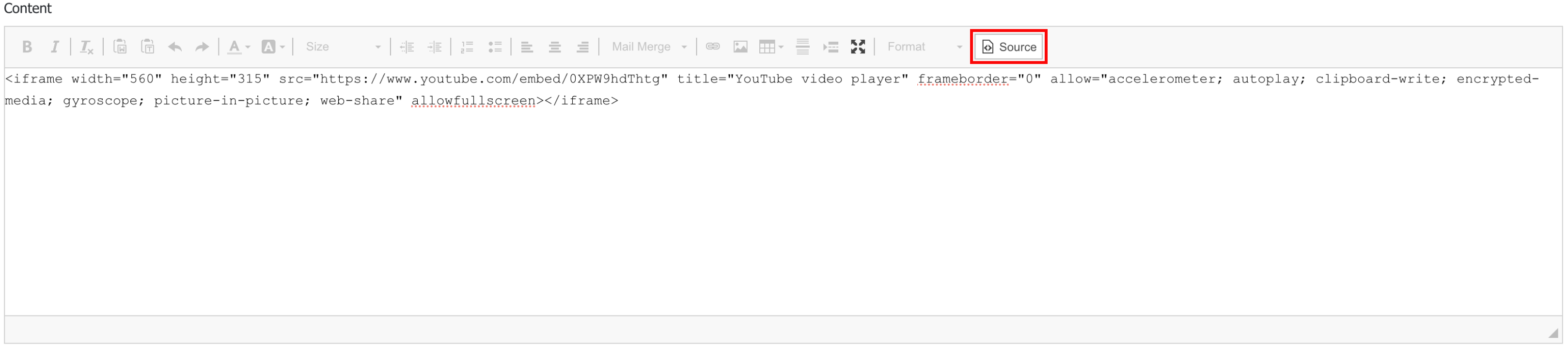Align text left
The width and height of the screenshot is (1568, 346).
point(527,47)
